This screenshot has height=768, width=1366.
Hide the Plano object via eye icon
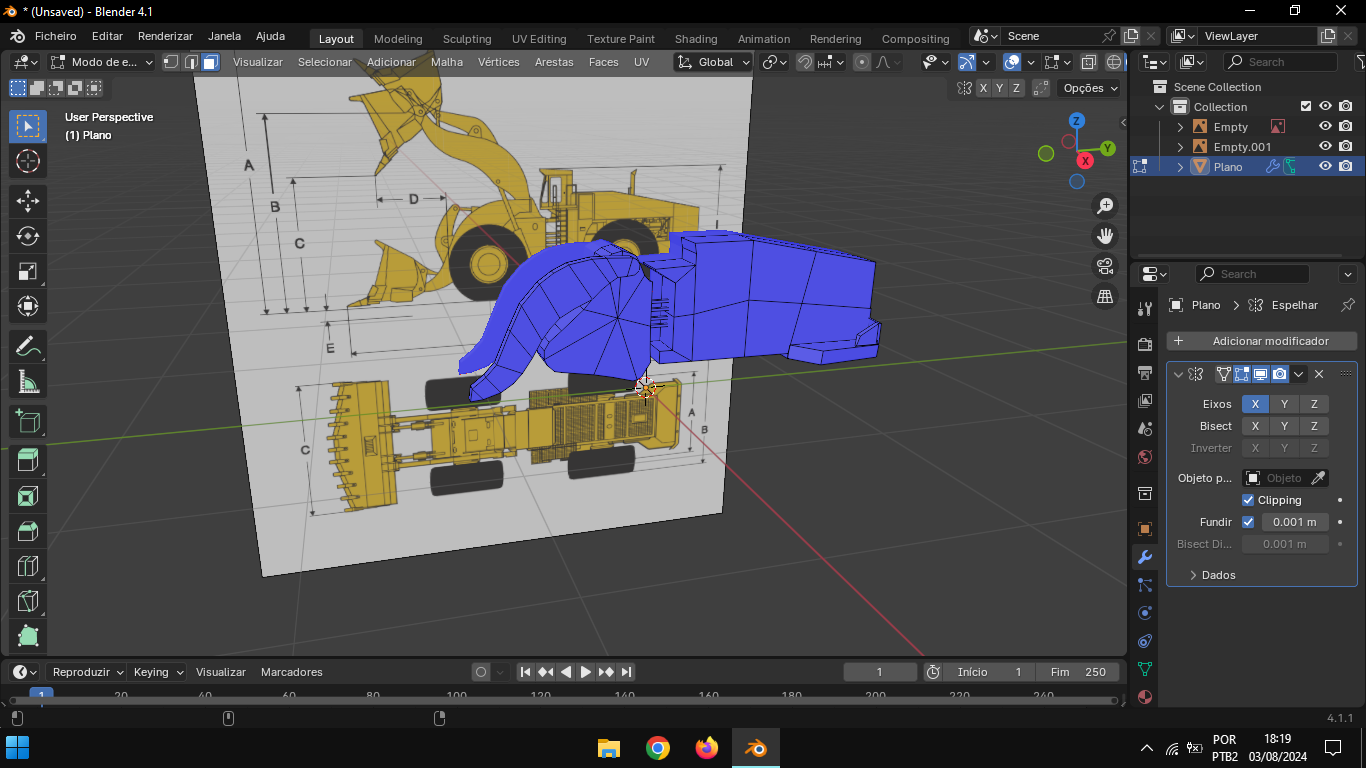(1325, 167)
